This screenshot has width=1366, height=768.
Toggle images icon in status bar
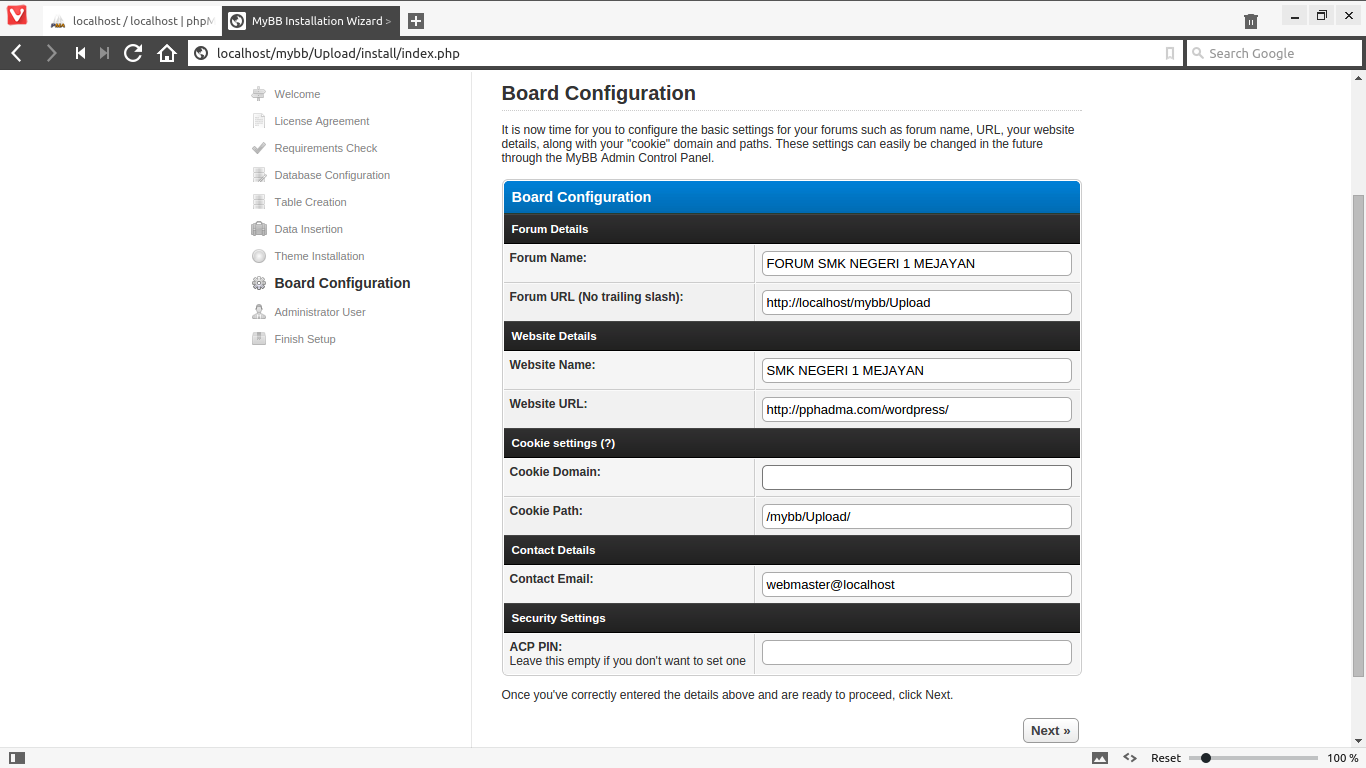tap(1100, 758)
